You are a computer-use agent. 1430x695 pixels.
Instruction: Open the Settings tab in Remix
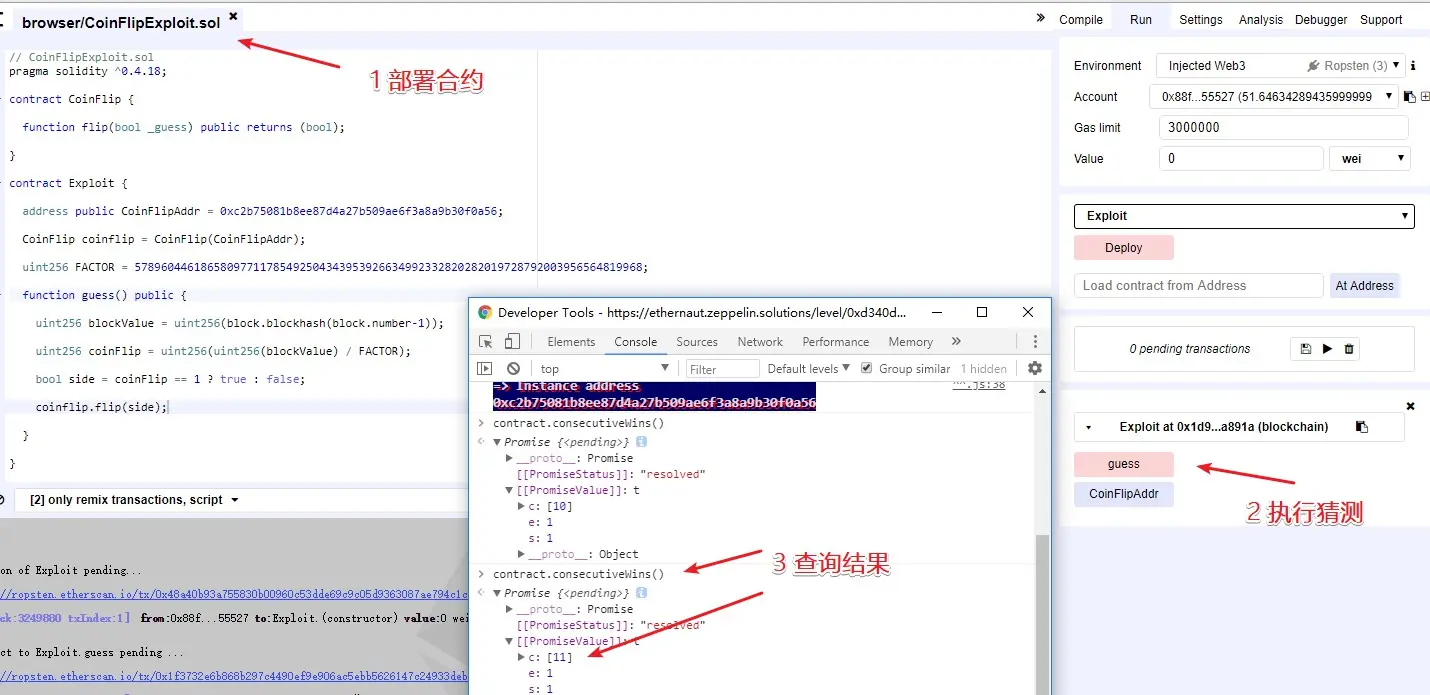[1201, 20]
